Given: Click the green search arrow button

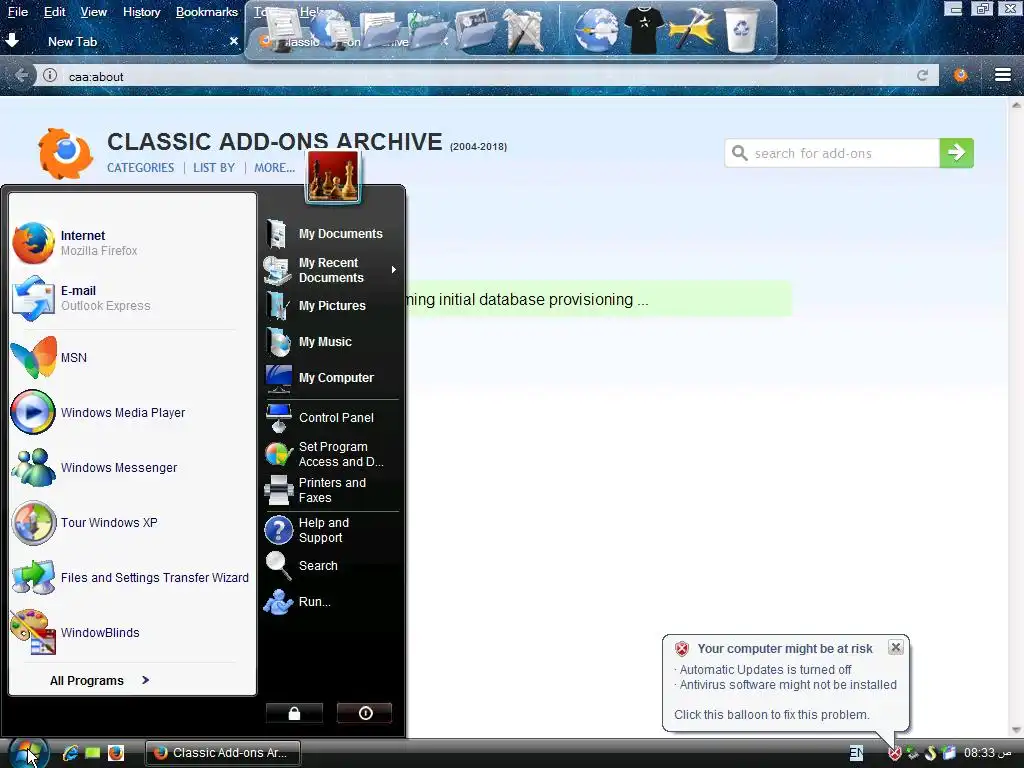Looking at the screenshot, I should coord(957,153).
